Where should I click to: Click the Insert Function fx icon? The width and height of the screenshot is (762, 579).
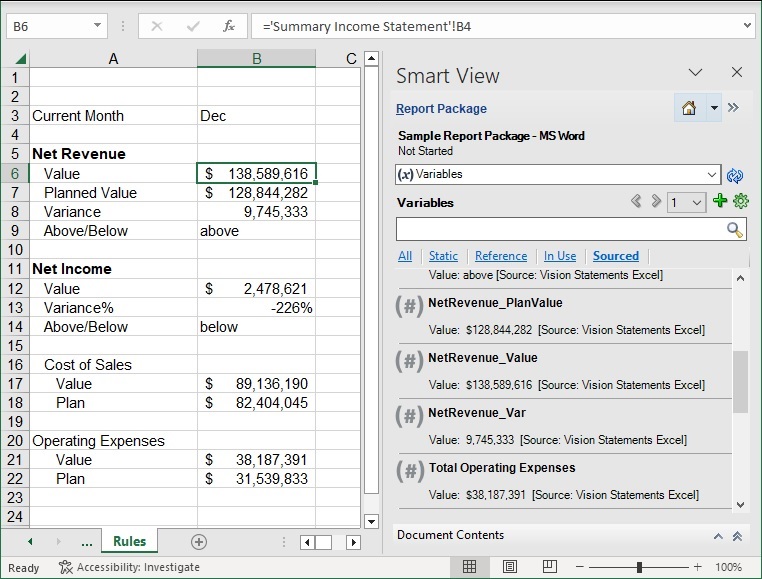click(x=229, y=26)
